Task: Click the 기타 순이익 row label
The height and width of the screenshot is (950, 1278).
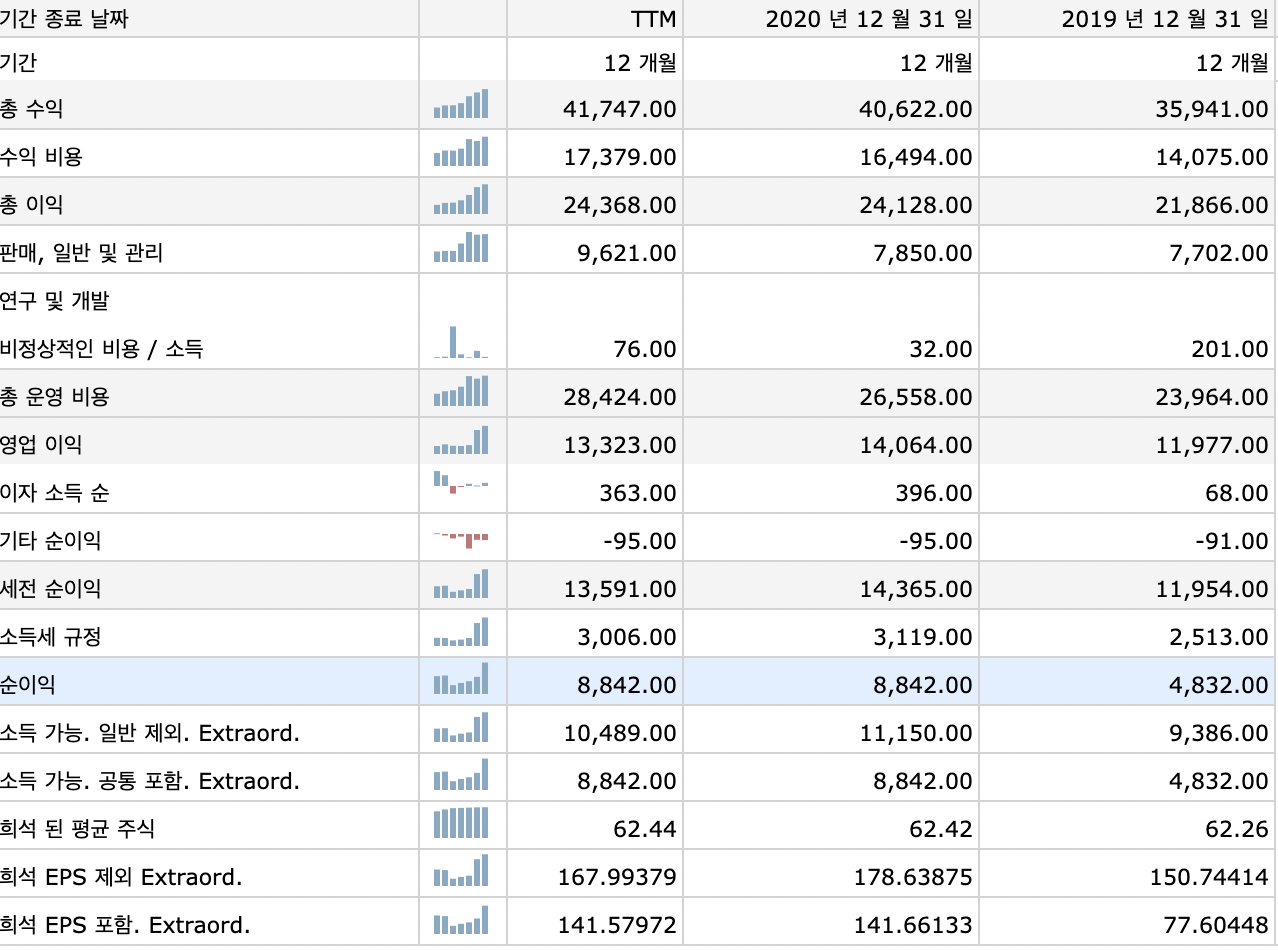Action: pos(50,541)
